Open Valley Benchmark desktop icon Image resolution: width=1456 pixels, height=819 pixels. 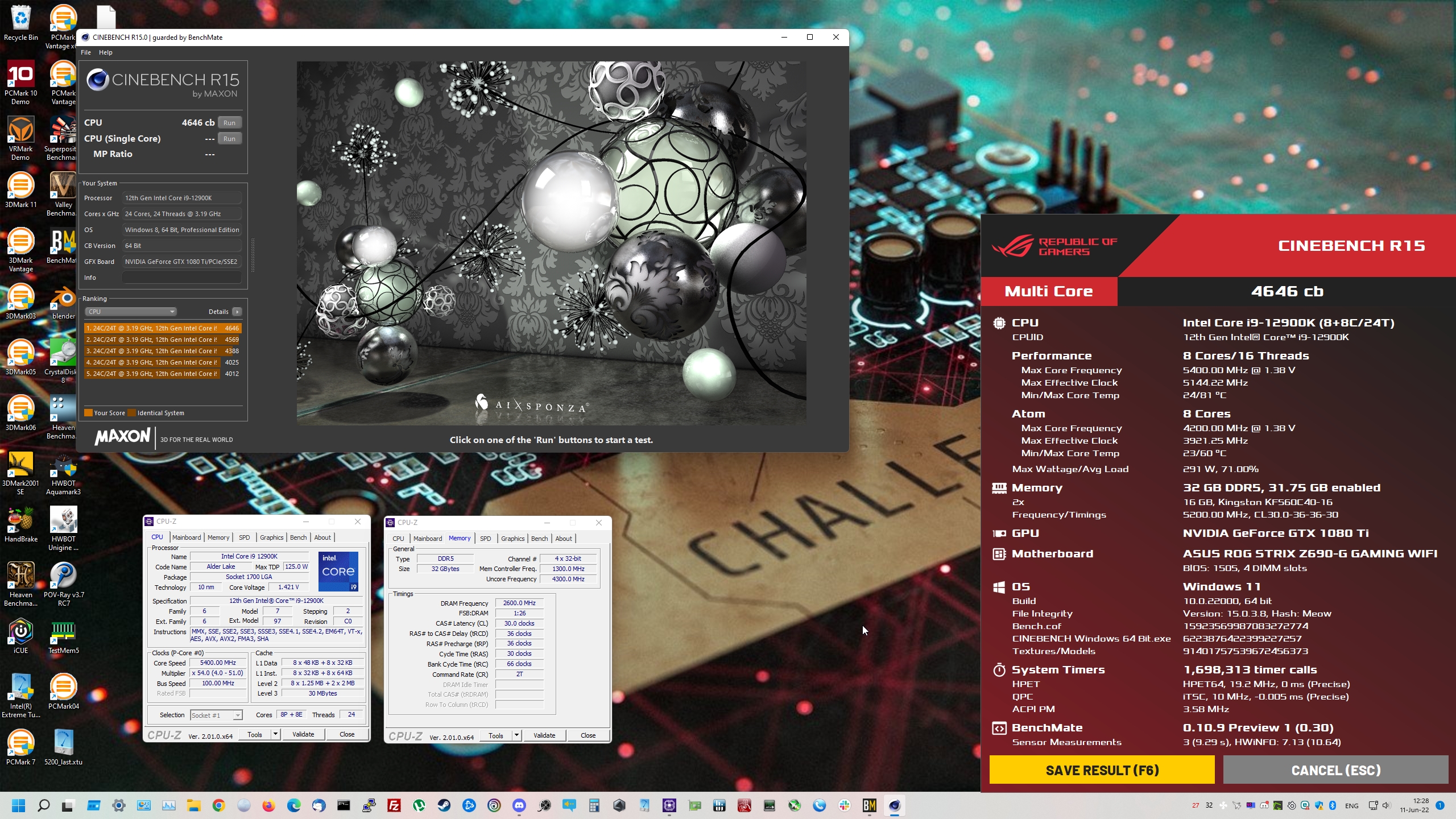pos(63,195)
